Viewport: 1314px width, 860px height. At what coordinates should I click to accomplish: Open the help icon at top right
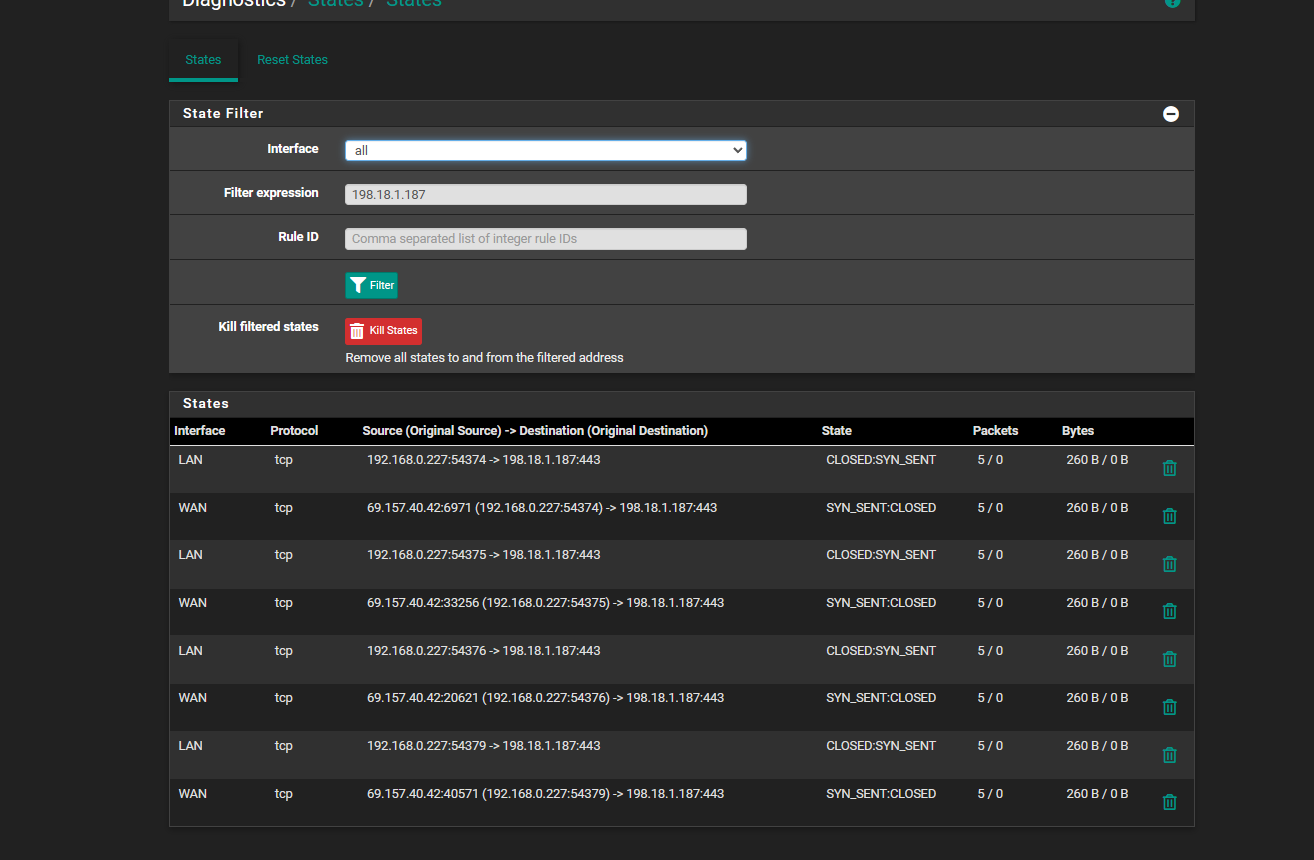click(x=1173, y=3)
